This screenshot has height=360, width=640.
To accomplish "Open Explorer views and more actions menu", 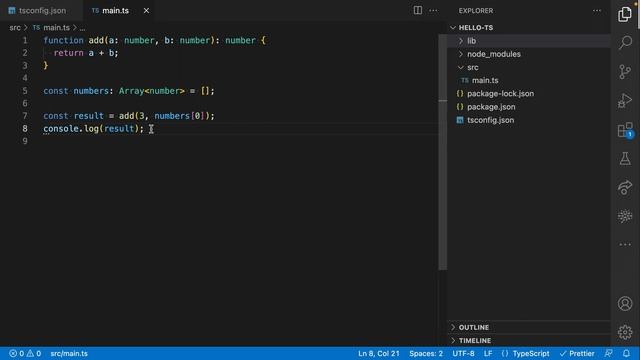I will pos(597,11).
